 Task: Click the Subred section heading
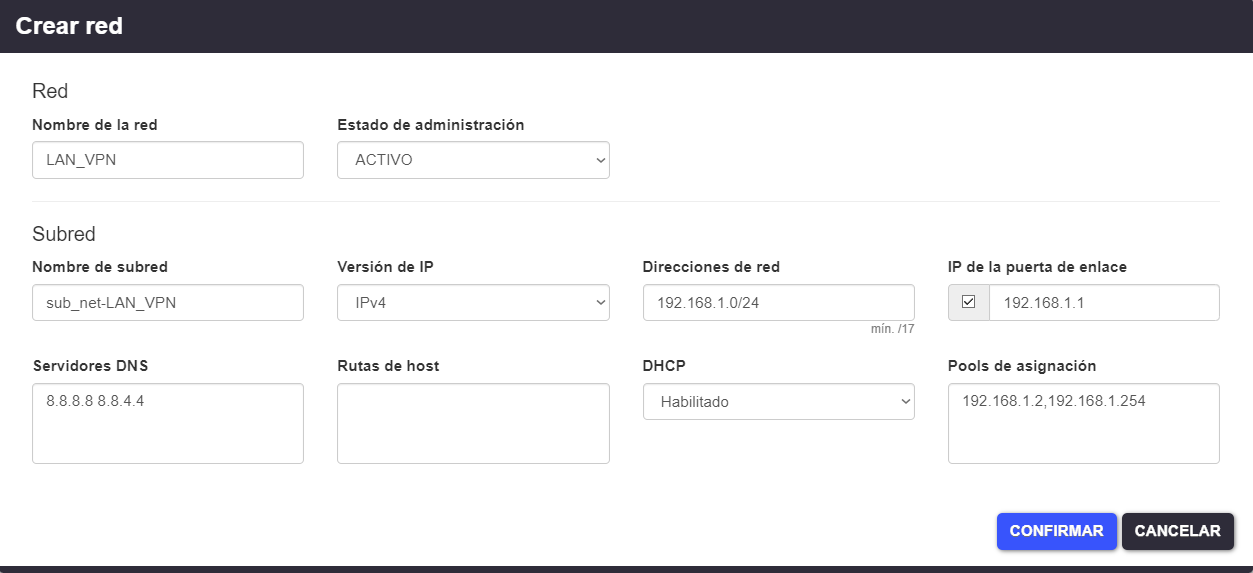click(x=64, y=234)
